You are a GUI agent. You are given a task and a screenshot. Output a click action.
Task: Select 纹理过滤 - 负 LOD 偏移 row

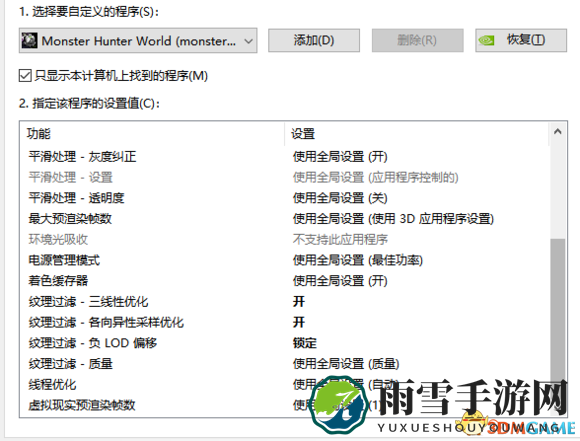click(x=285, y=343)
